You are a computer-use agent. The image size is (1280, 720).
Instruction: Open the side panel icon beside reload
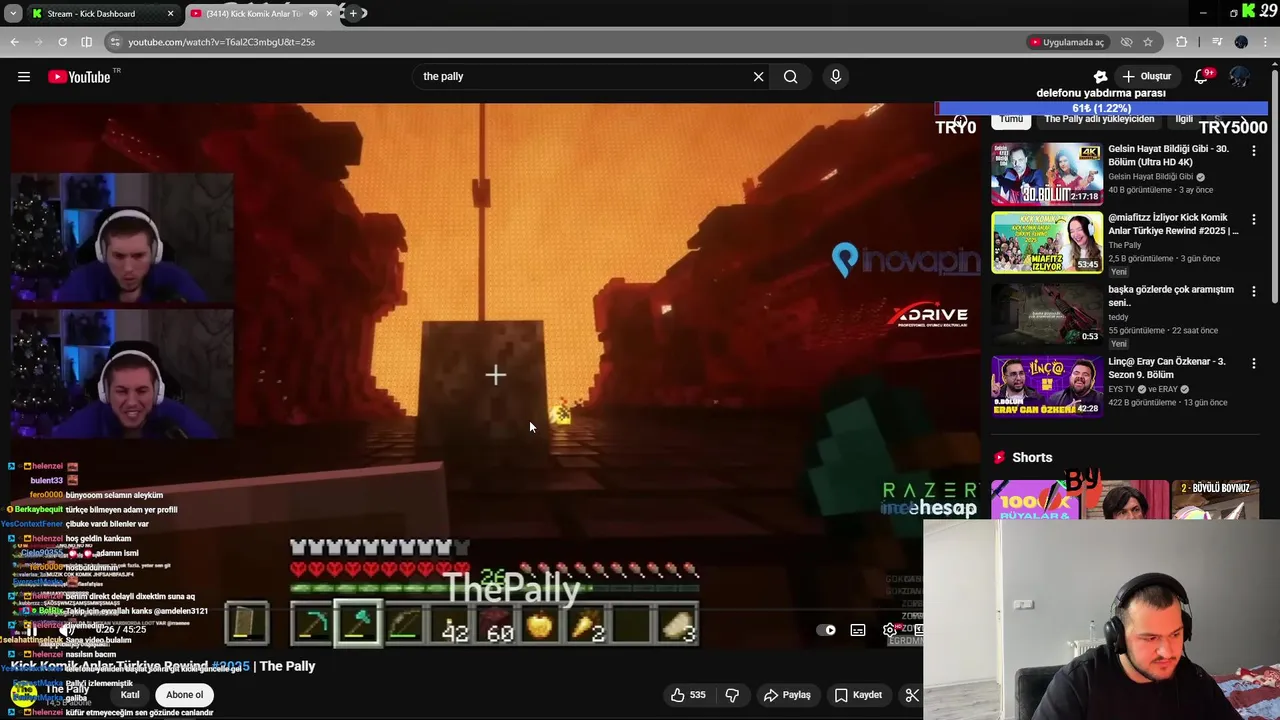pyautogui.click(x=86, y=42)
